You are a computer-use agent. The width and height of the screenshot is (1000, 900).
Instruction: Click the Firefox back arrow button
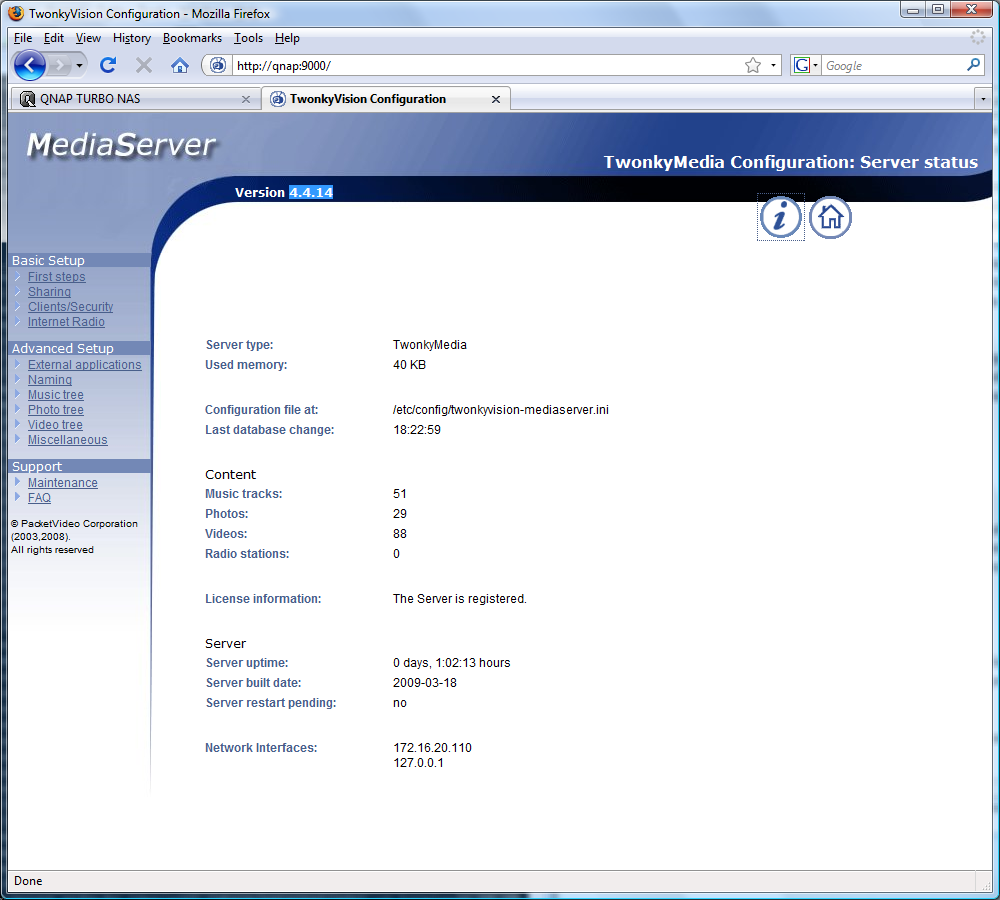click(x=29, y=65)
